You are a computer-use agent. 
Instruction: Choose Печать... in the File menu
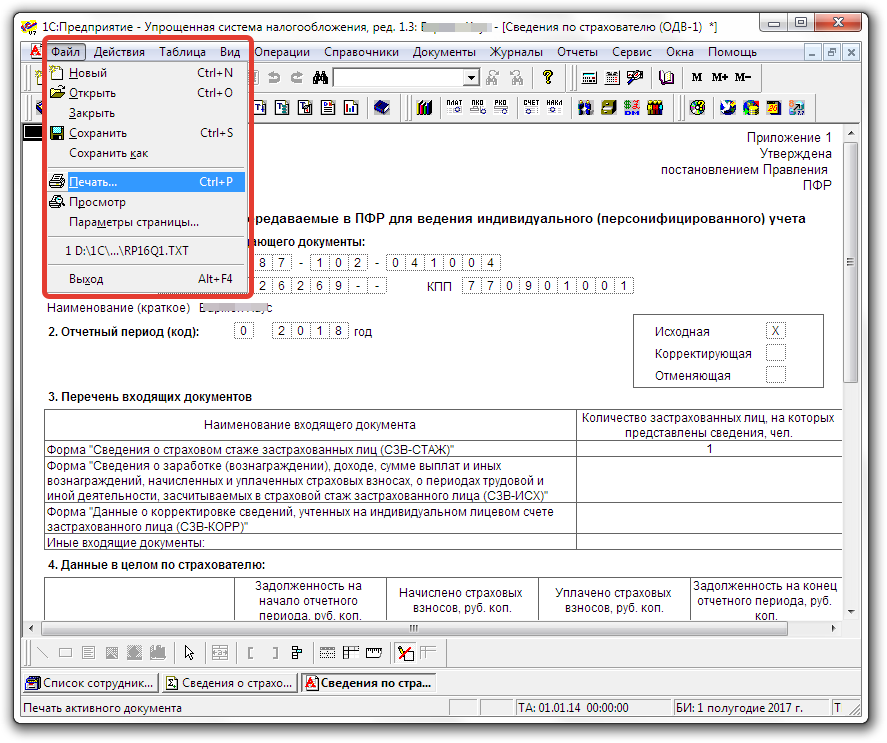tap(147, 182)
